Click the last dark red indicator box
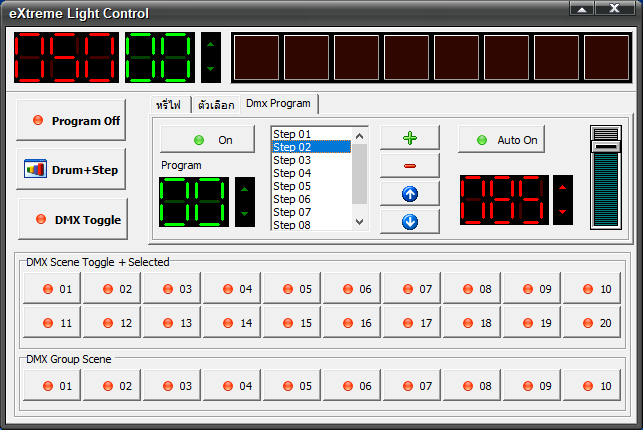 click(607, 57)
